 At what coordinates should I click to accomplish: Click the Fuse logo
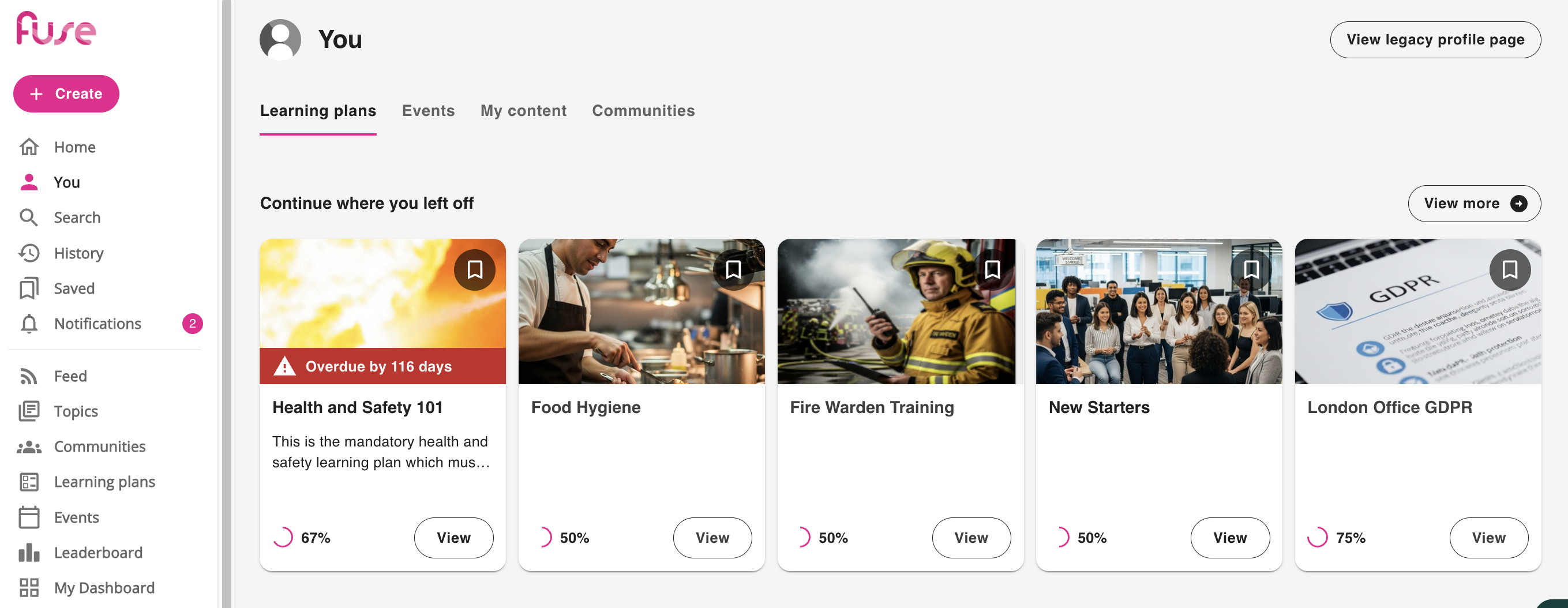[56, 29]
